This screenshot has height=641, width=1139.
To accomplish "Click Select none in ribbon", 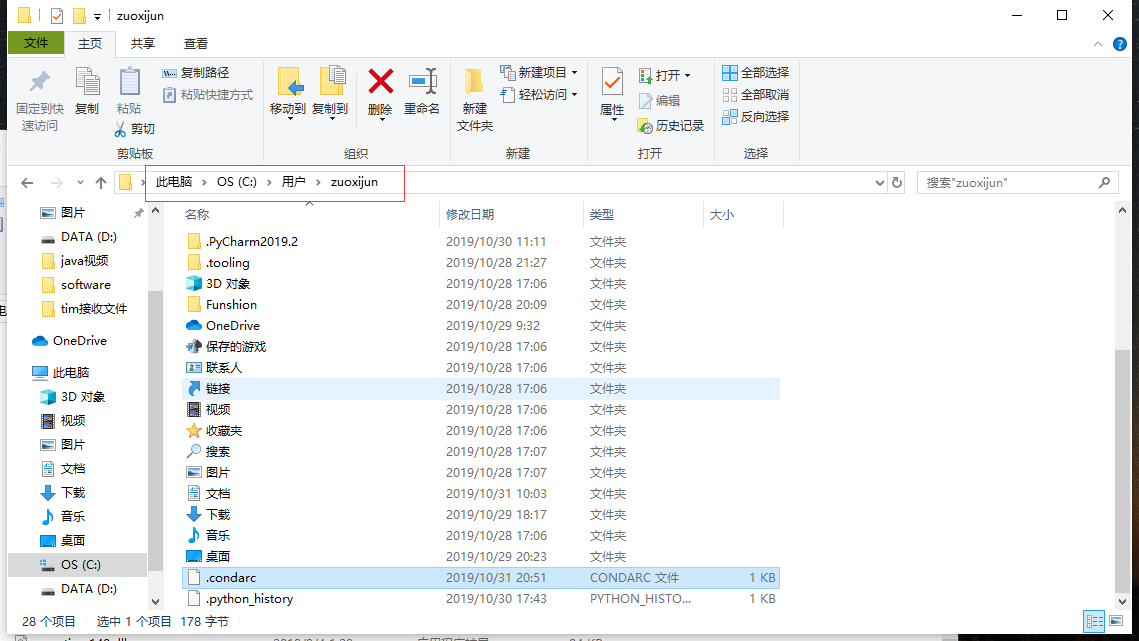I will coord(755,94).
